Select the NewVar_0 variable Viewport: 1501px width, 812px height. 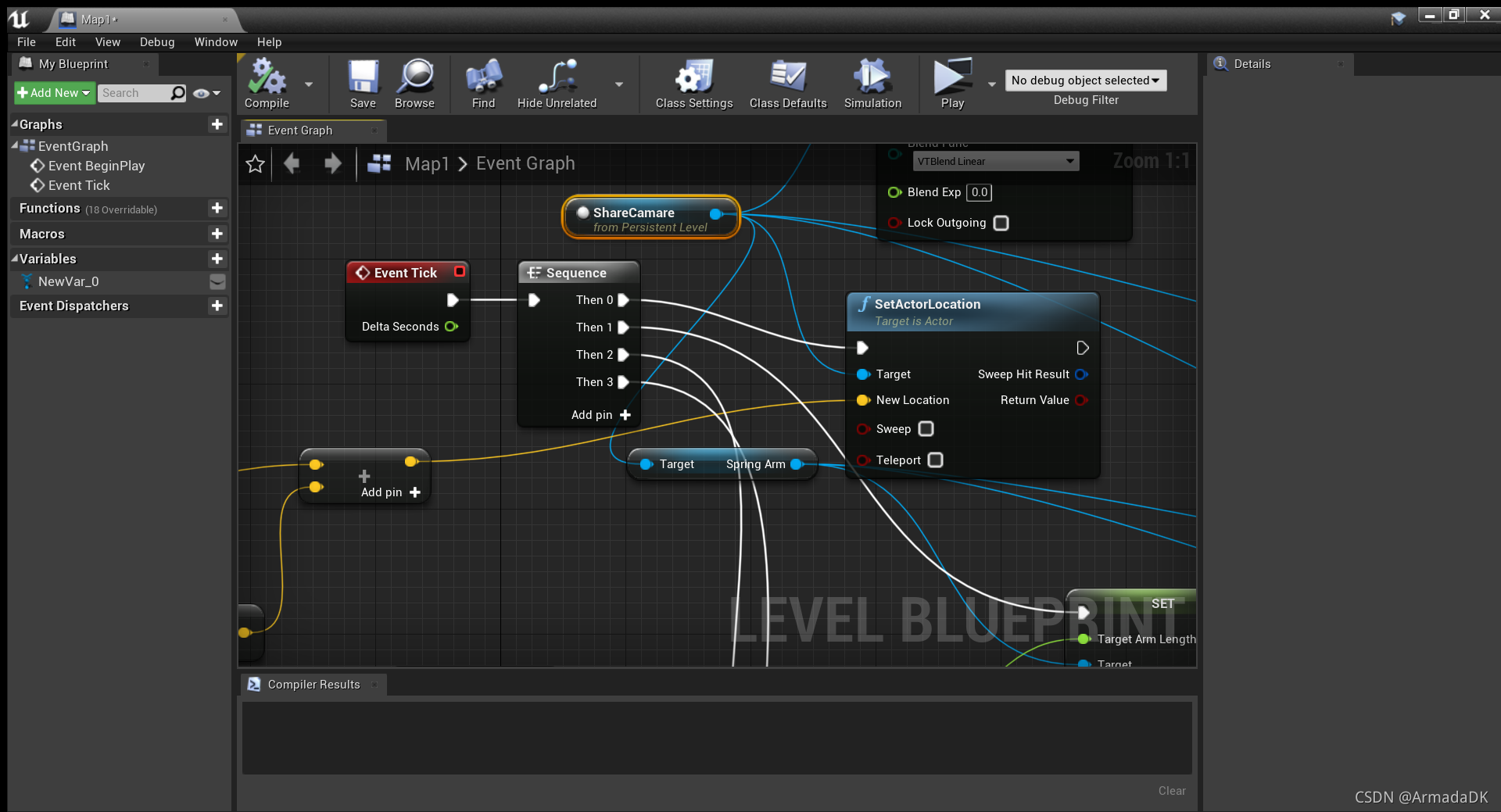pos(68,281)
